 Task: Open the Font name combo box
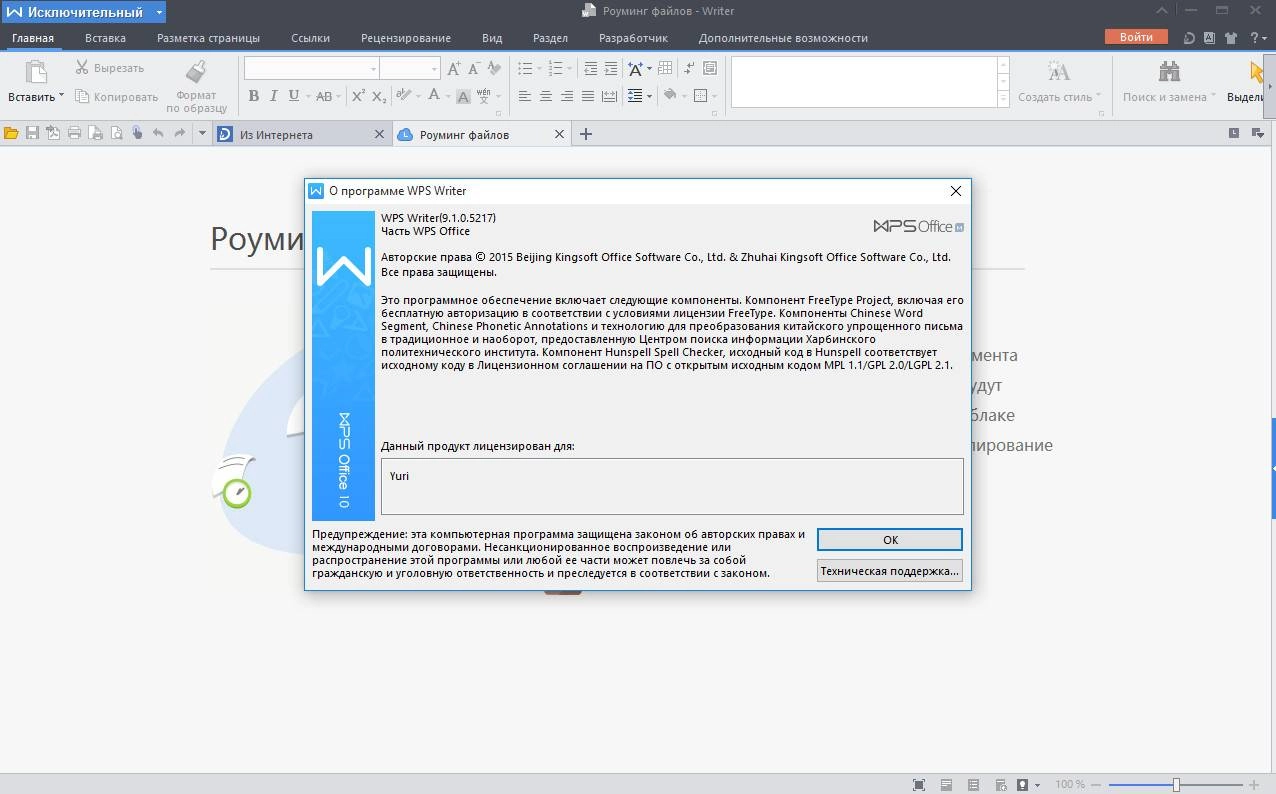[311, 68]
